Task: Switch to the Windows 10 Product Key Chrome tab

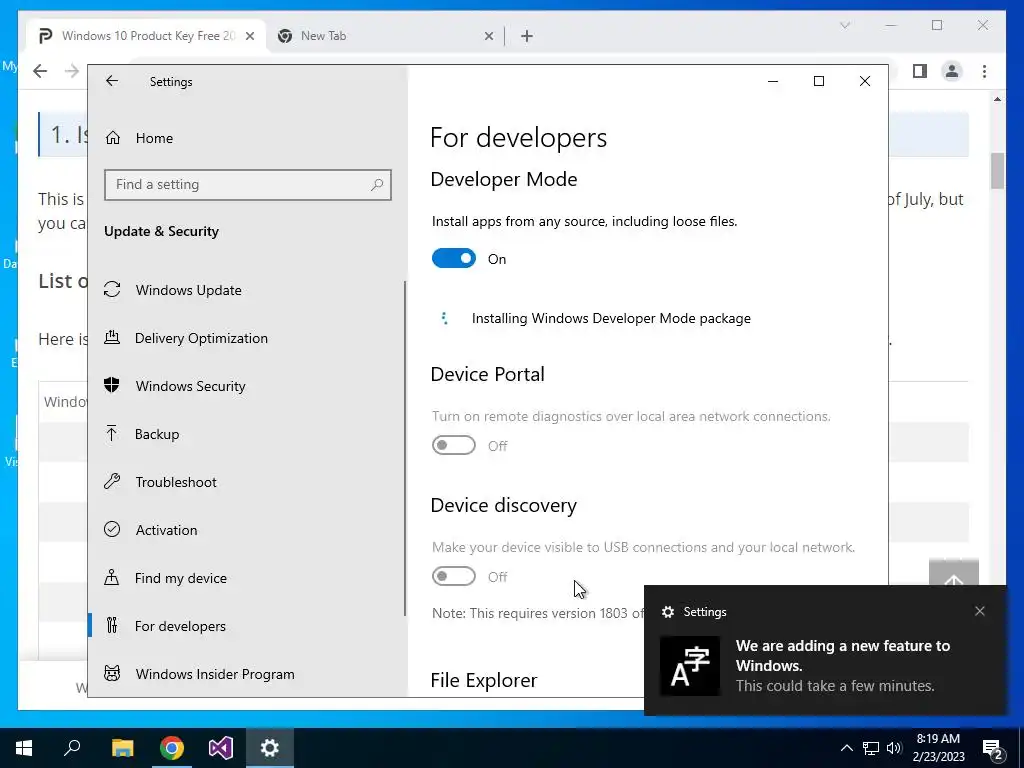Action: pyautogui.click(x=148, y=36)
